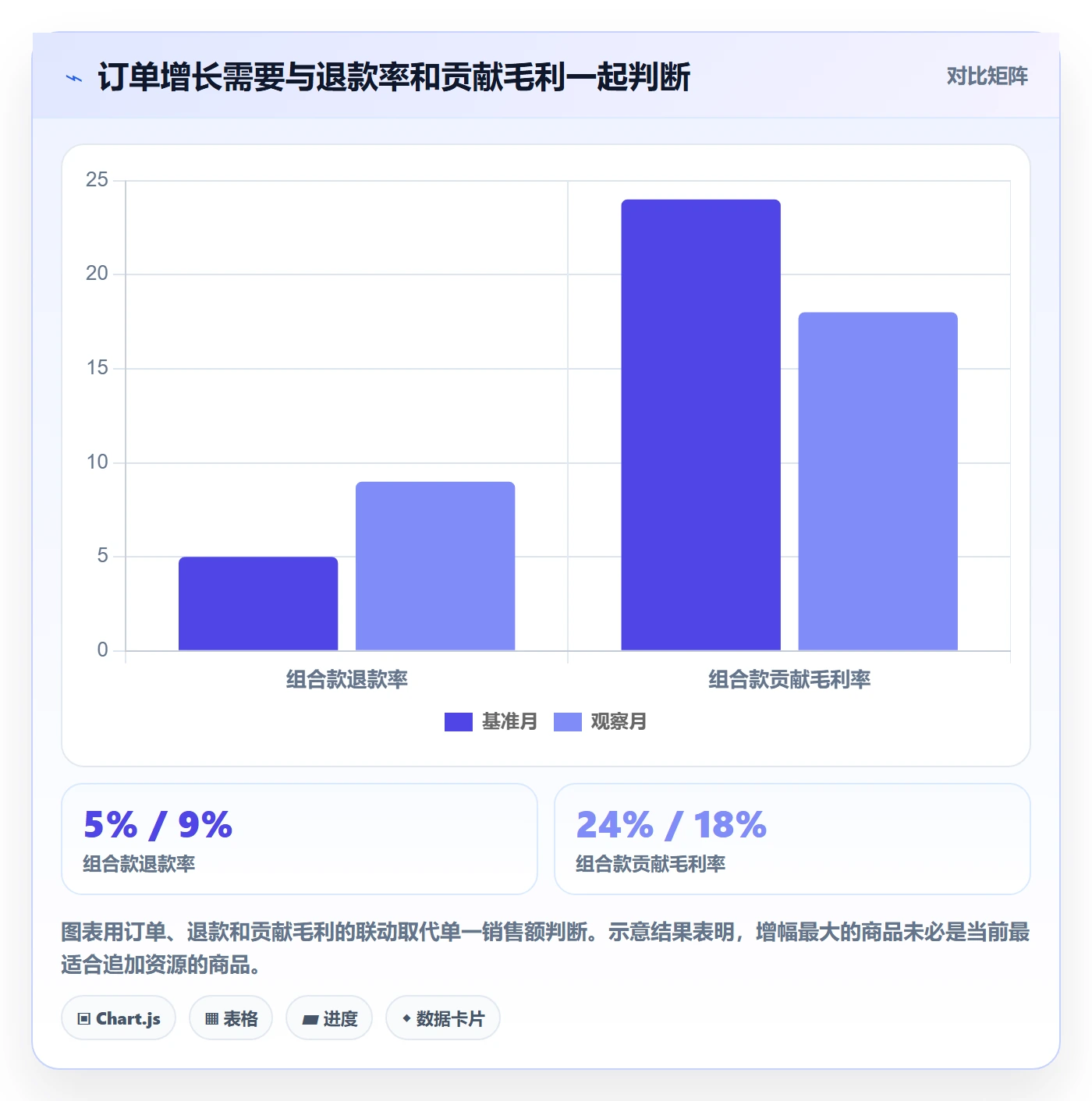Click the 观察月 bar for 组合款退款率
1092x1101 pixels.
pyautogui.click(x=435, y=566)
